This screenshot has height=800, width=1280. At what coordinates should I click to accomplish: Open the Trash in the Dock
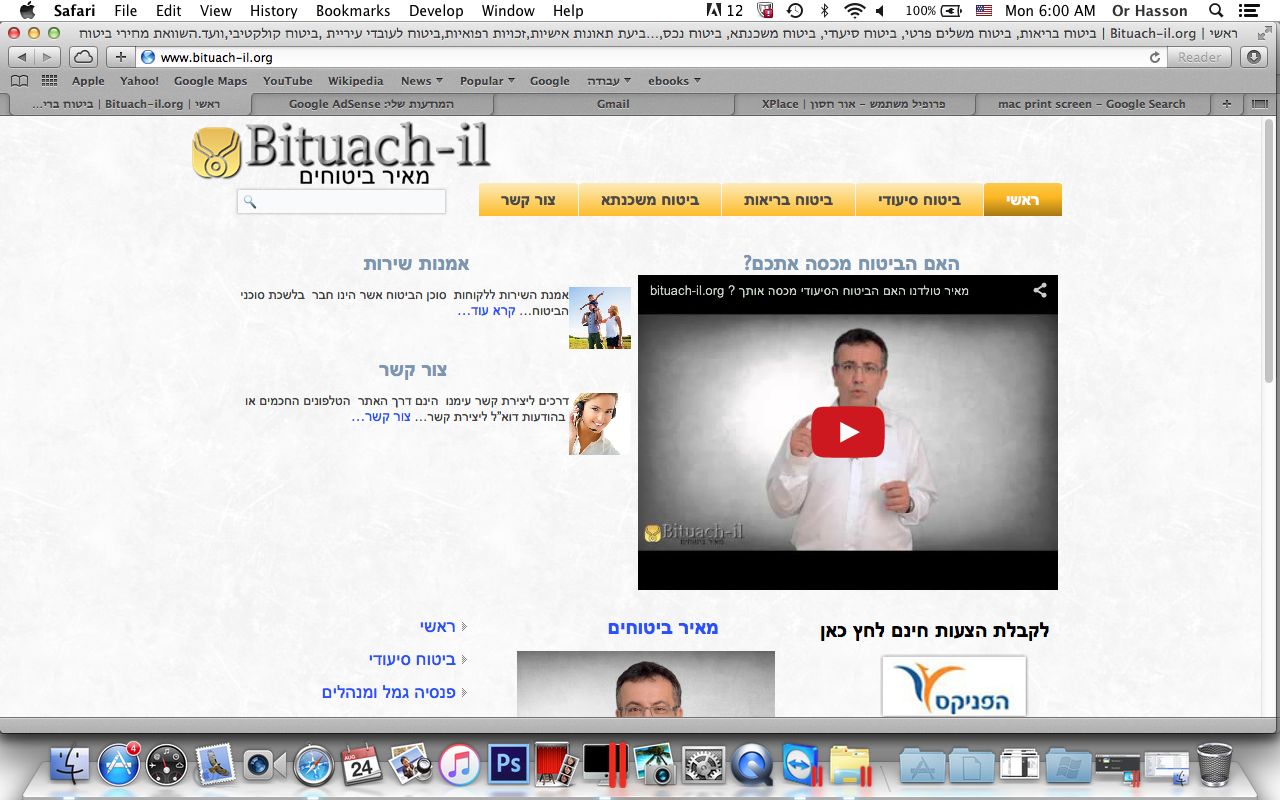tap(1214, 765)
